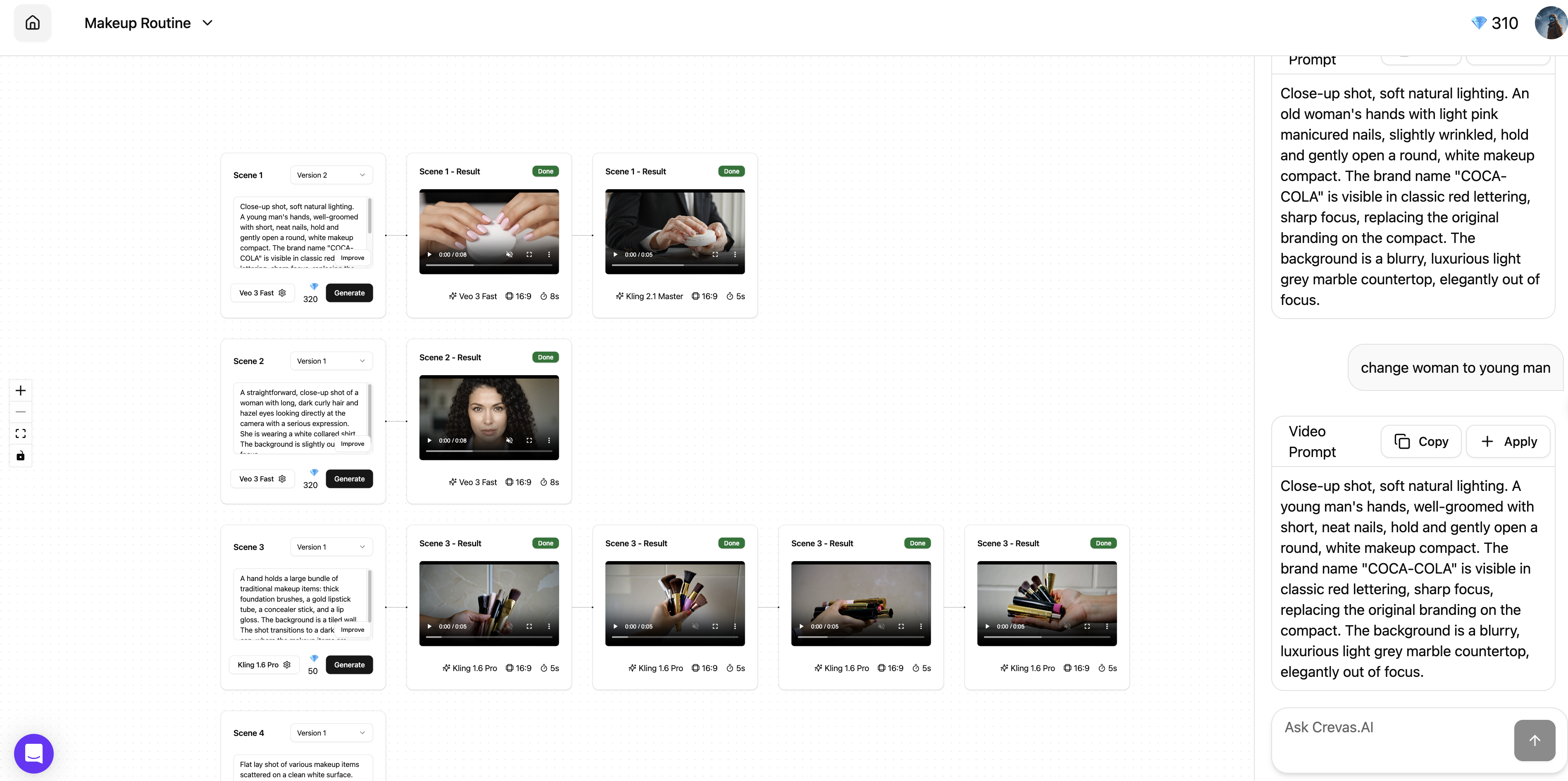Play Scene 1 Kling 2.1 Master result video
Viewport: 1568px width, 781px height.
(x=615, y=255)
